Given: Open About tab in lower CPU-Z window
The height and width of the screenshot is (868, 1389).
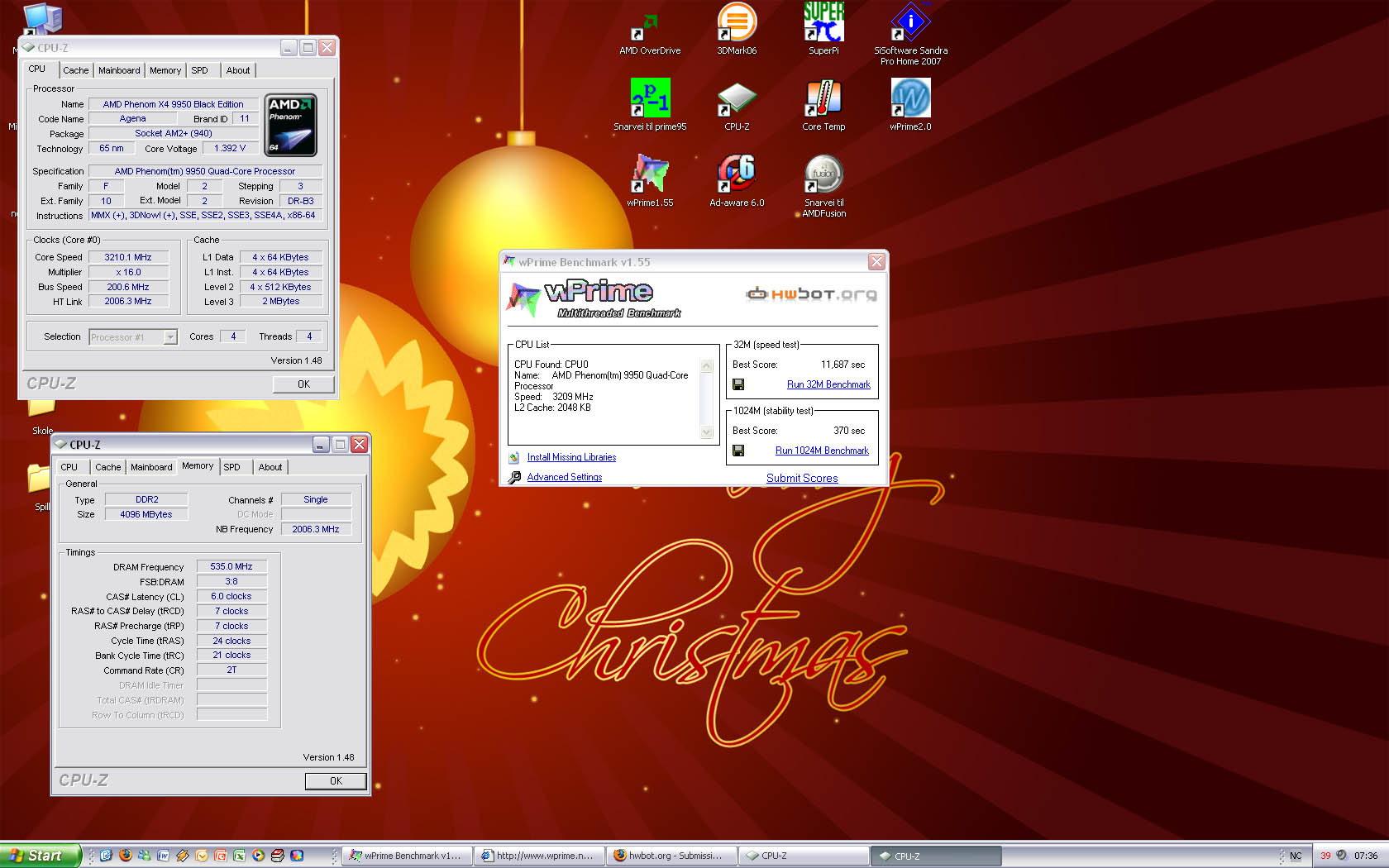Looking at the screenshot, I should pos(270,467).
